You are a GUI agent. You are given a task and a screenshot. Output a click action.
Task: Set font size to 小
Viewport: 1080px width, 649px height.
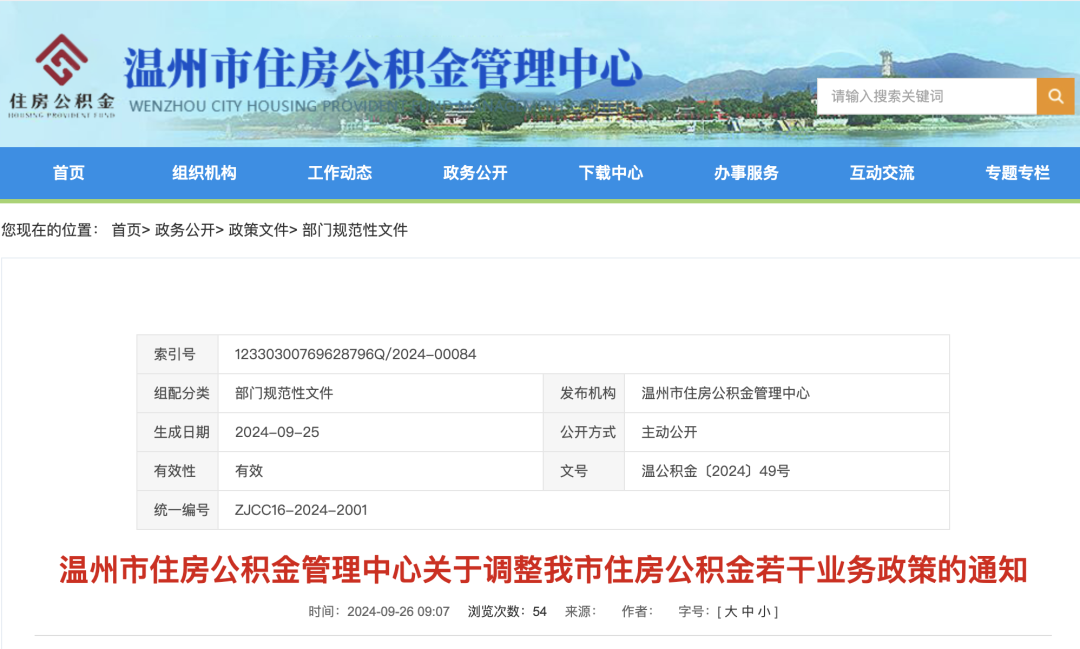(x=764, y=612)
